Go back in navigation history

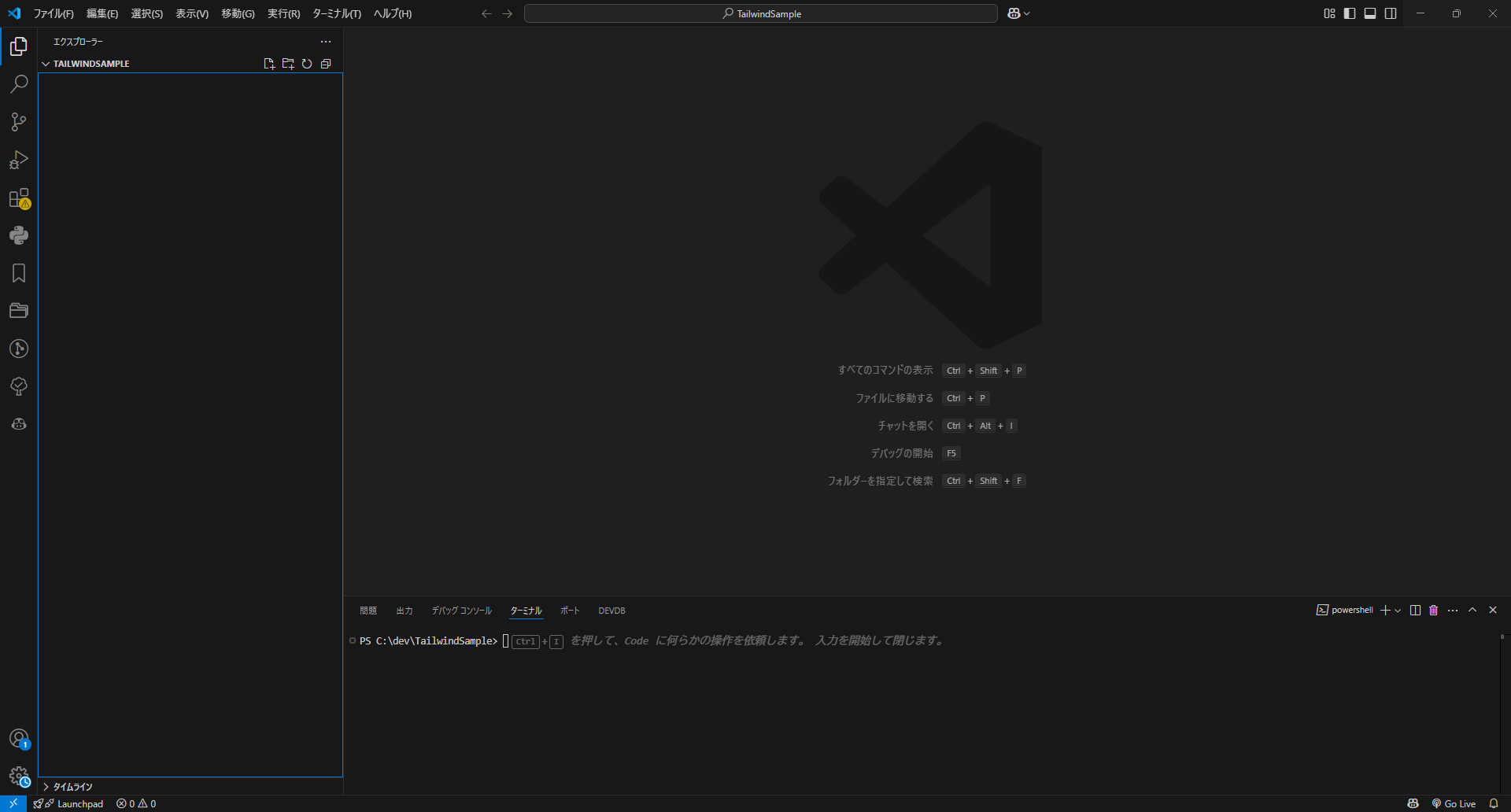(486, 13)
